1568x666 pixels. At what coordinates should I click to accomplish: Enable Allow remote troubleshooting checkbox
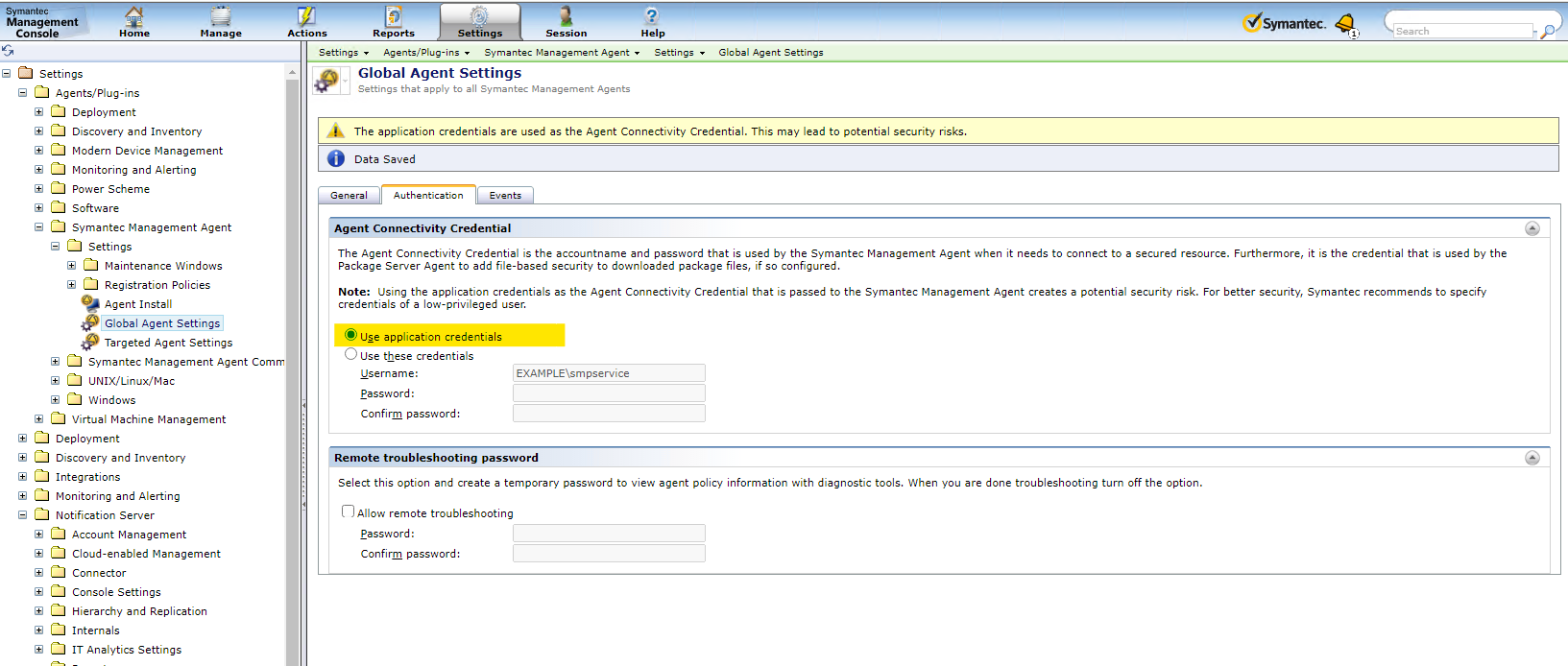[x=349, y=511]
